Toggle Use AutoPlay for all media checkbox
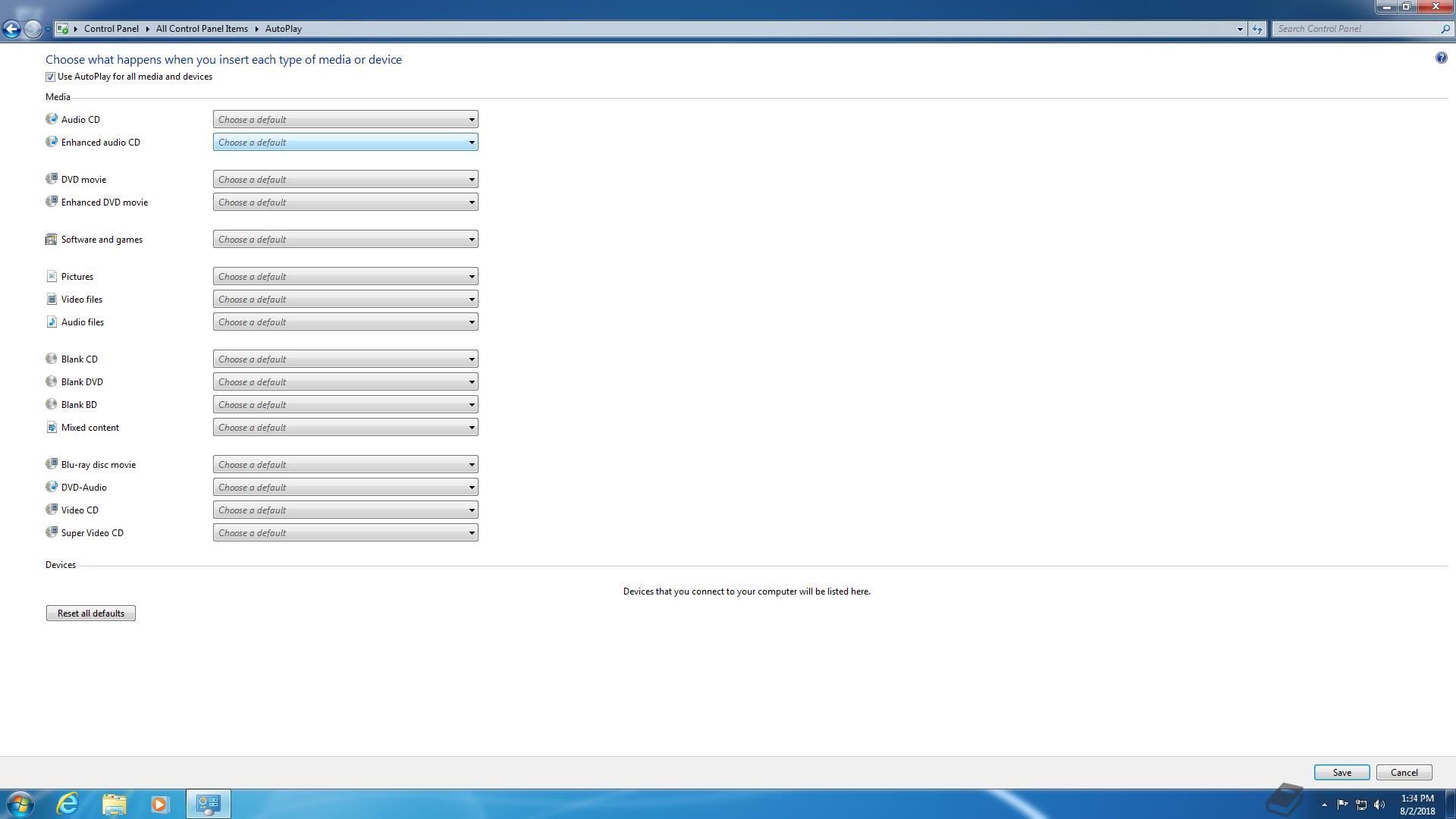 pyautogui.click(x=50, y=77)
